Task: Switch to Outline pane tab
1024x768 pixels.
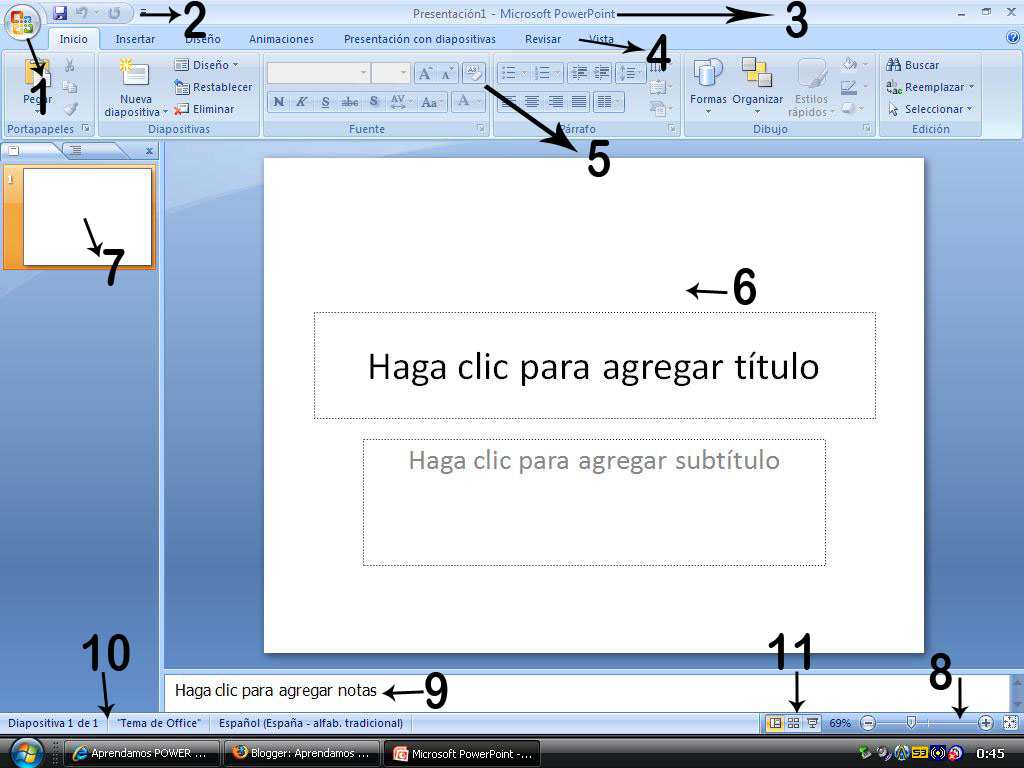Action: coord(77,151)
